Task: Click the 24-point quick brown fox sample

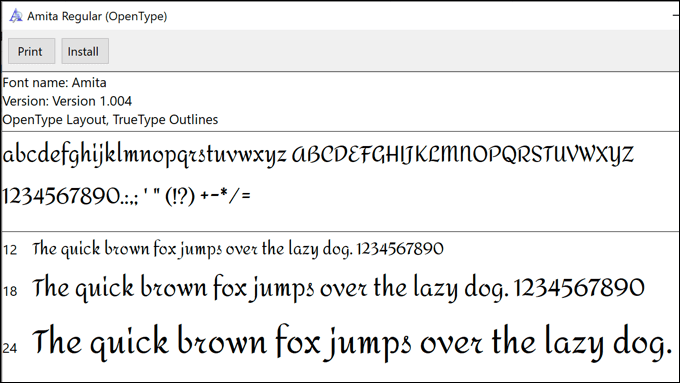Action: coord(353,343)
